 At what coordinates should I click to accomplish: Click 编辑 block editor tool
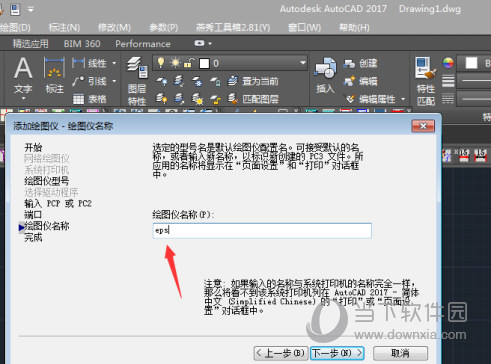point(360,81)
